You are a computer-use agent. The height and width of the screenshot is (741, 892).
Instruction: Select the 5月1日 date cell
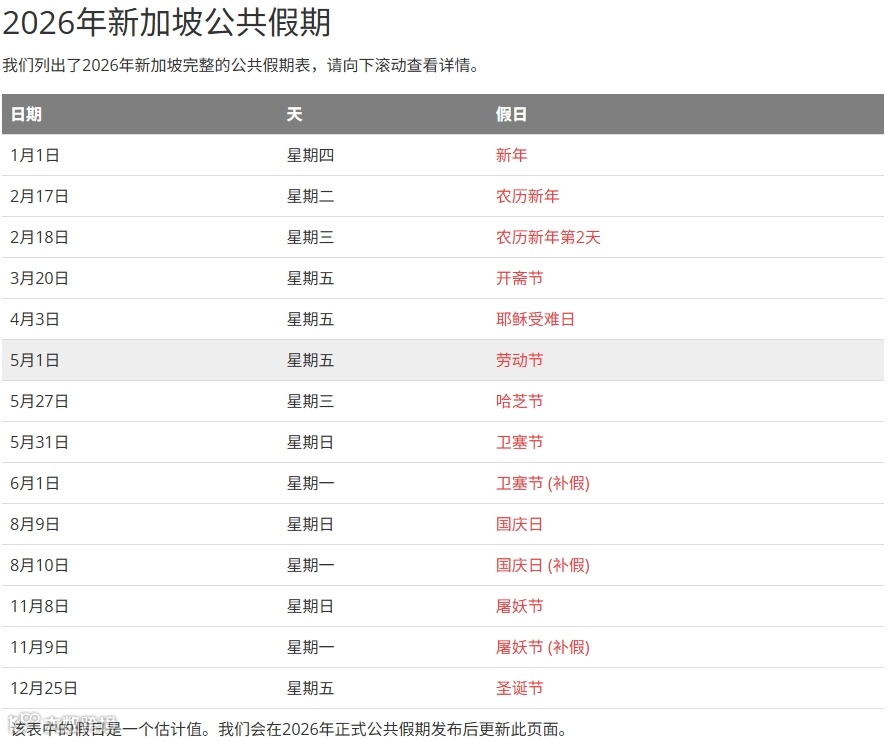(35, 359)
